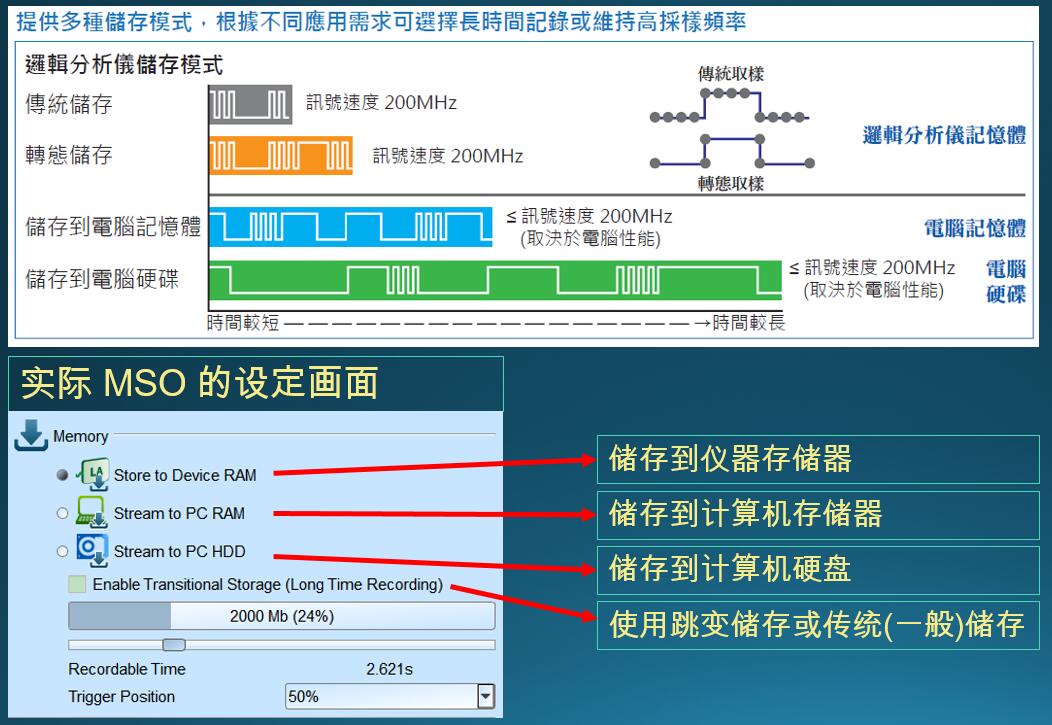This screenshot has height=725, width=1052.
Task: Select Stream to PC RAM radio button
Action: click(x=62, y=513)
